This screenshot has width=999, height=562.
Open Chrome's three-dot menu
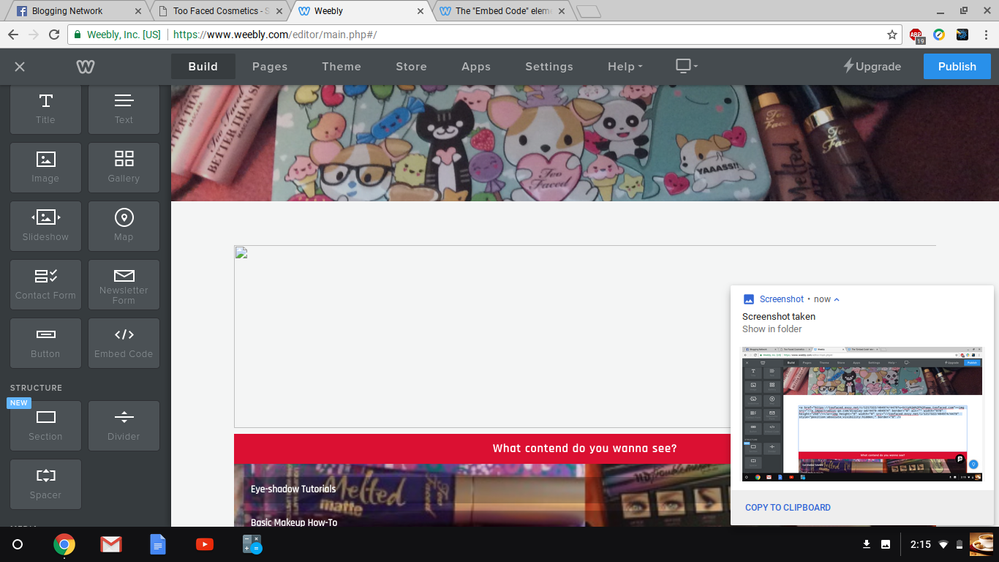pos(986,34)
